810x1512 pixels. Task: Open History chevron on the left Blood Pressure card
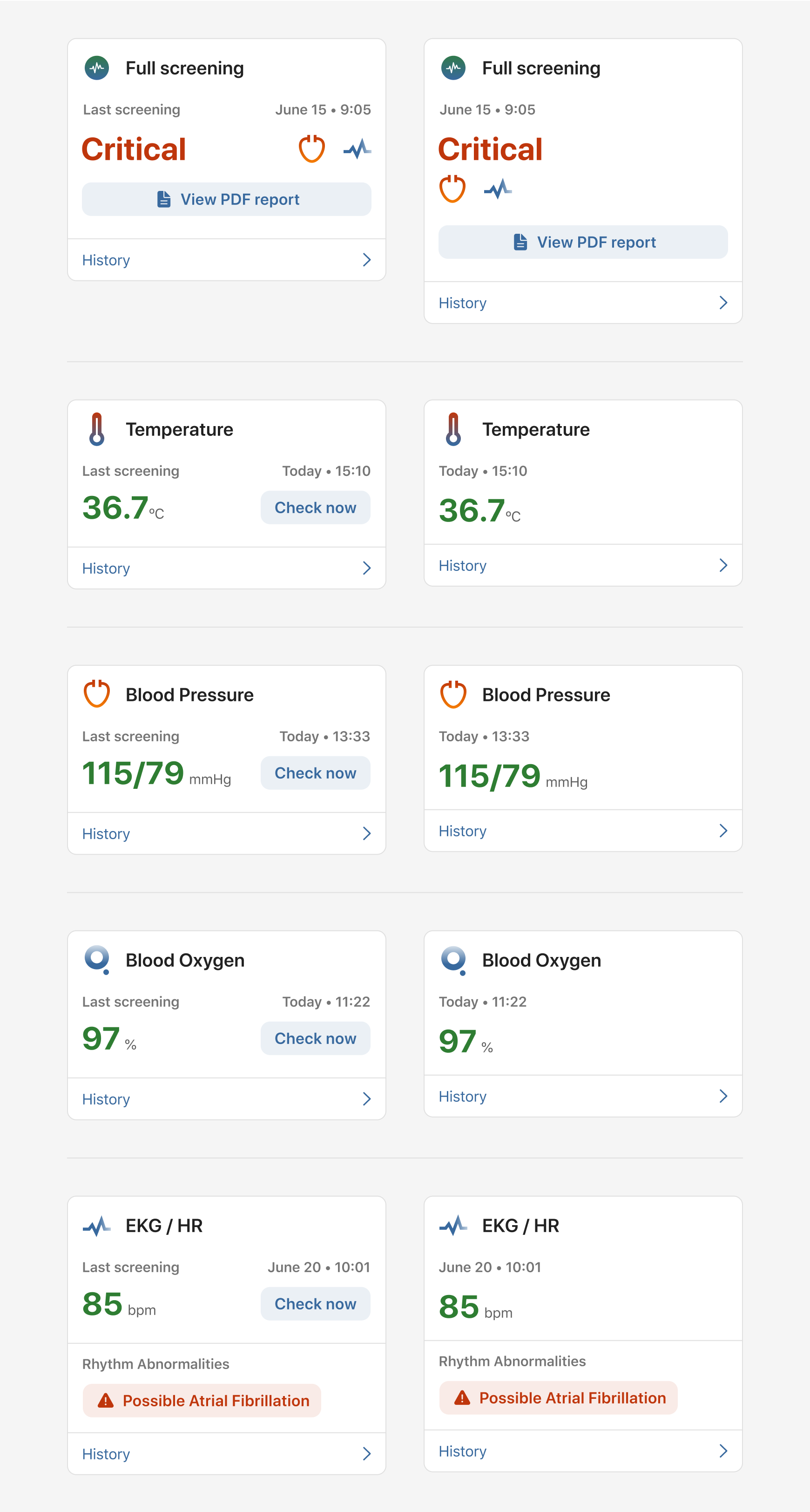click(367, 833)
